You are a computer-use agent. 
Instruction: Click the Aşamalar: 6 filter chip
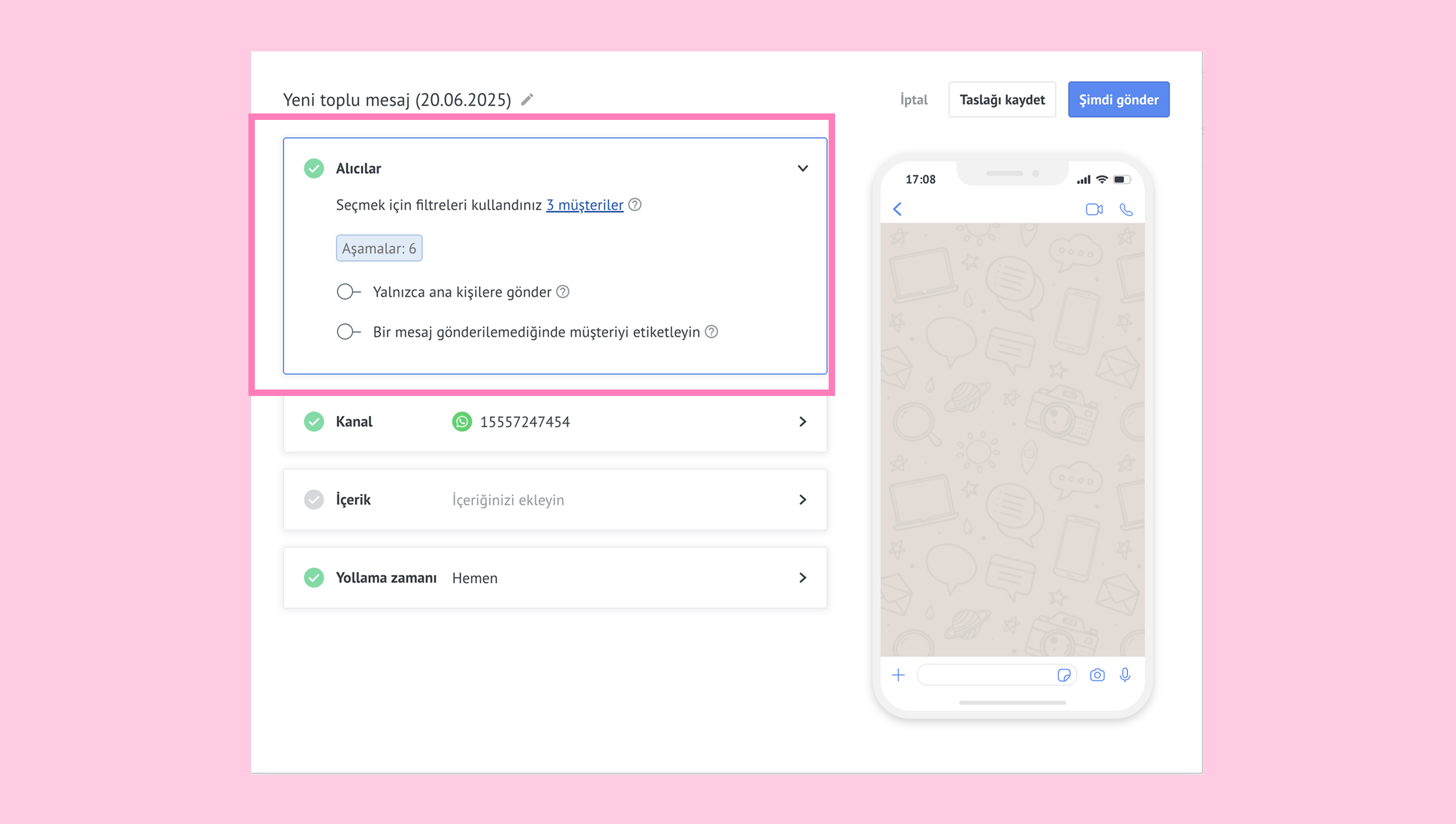pyautogui.click(x=380, y=248)
